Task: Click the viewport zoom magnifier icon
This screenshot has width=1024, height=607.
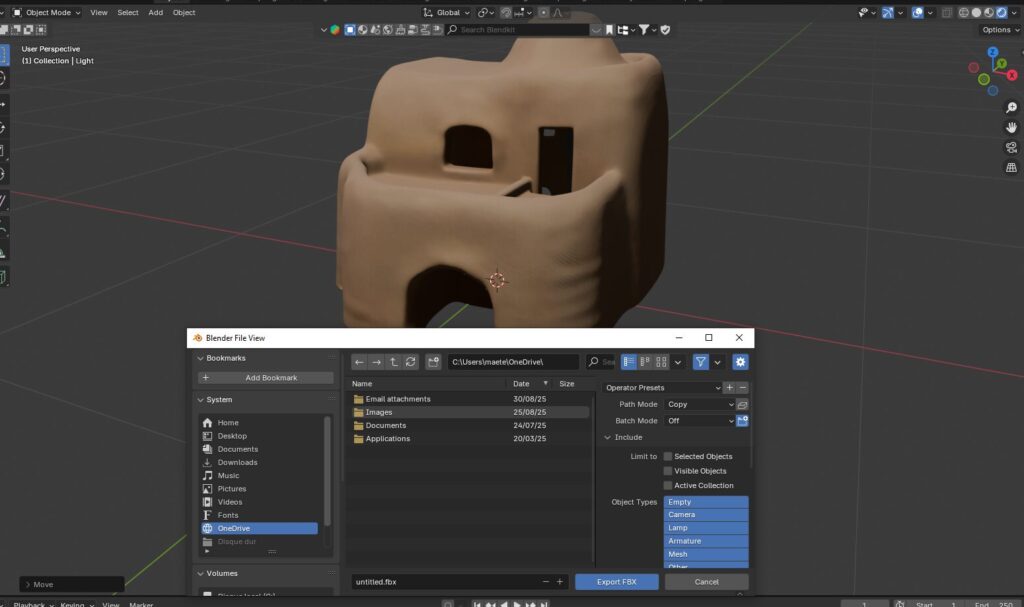Action: [1011, 108]
